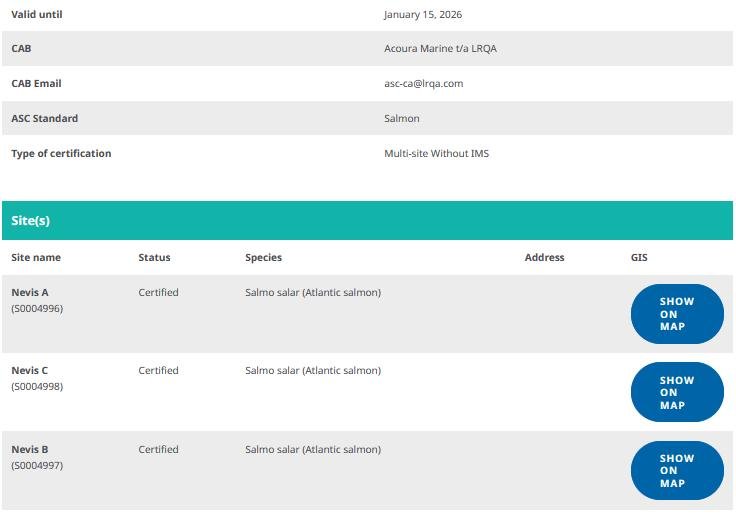Click the asc-ca@lrqa.com email address

[x=423, y=84]
